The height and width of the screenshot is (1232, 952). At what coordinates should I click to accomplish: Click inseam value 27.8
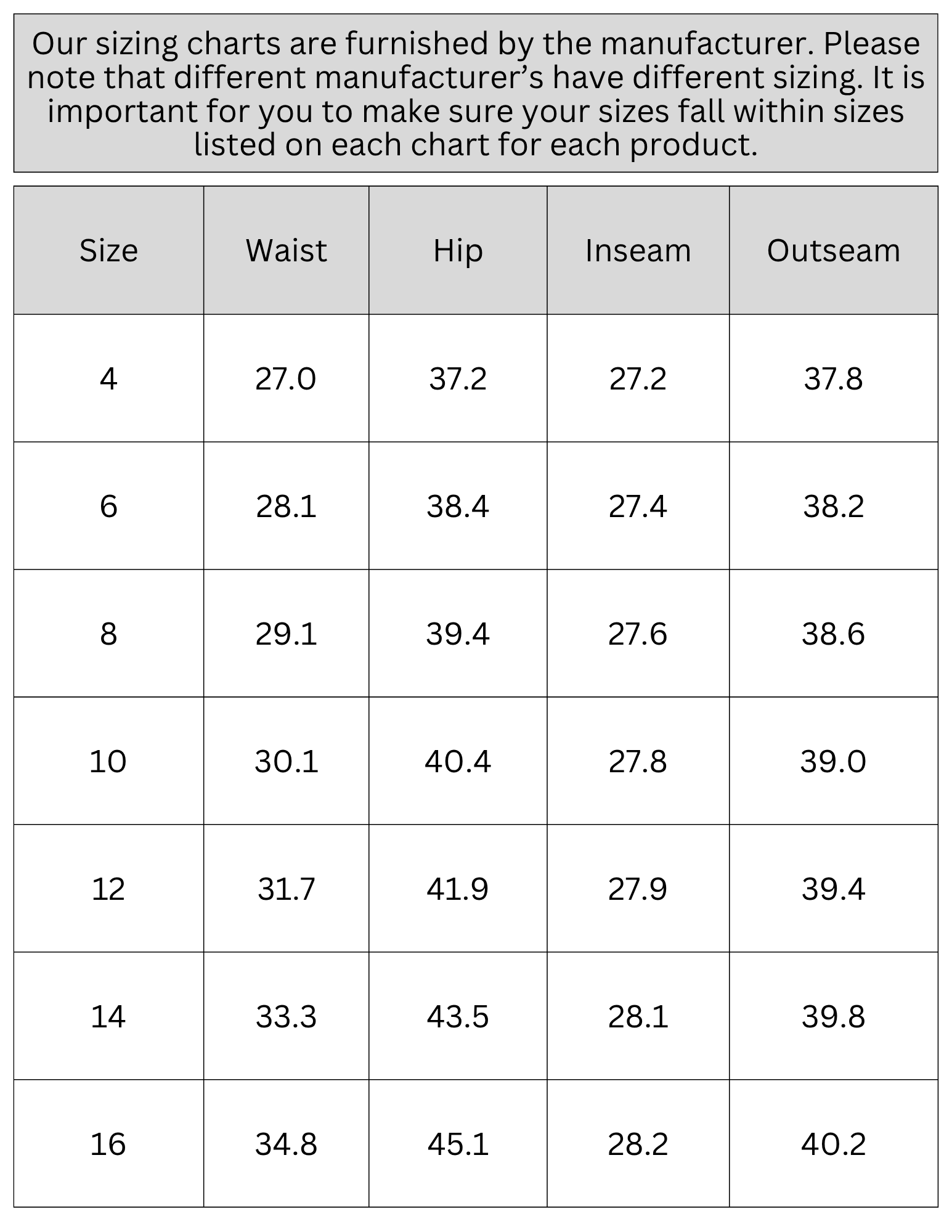pyautogui.click(x=638, y=762)
